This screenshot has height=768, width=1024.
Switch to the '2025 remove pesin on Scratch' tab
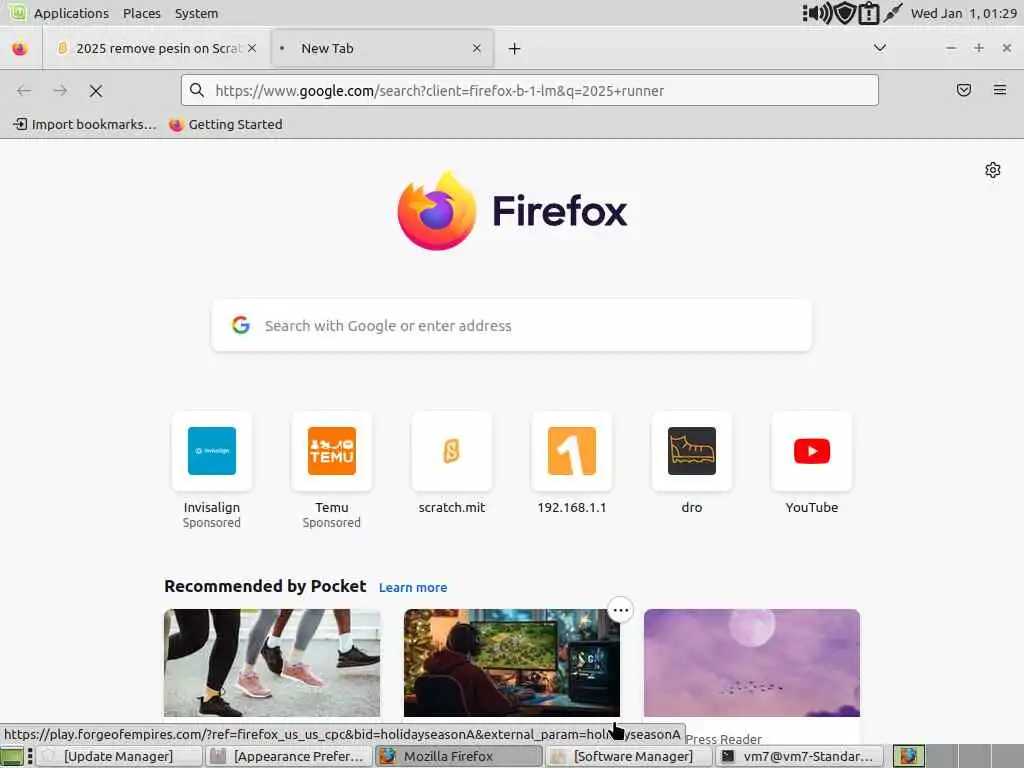coord(157,48)
